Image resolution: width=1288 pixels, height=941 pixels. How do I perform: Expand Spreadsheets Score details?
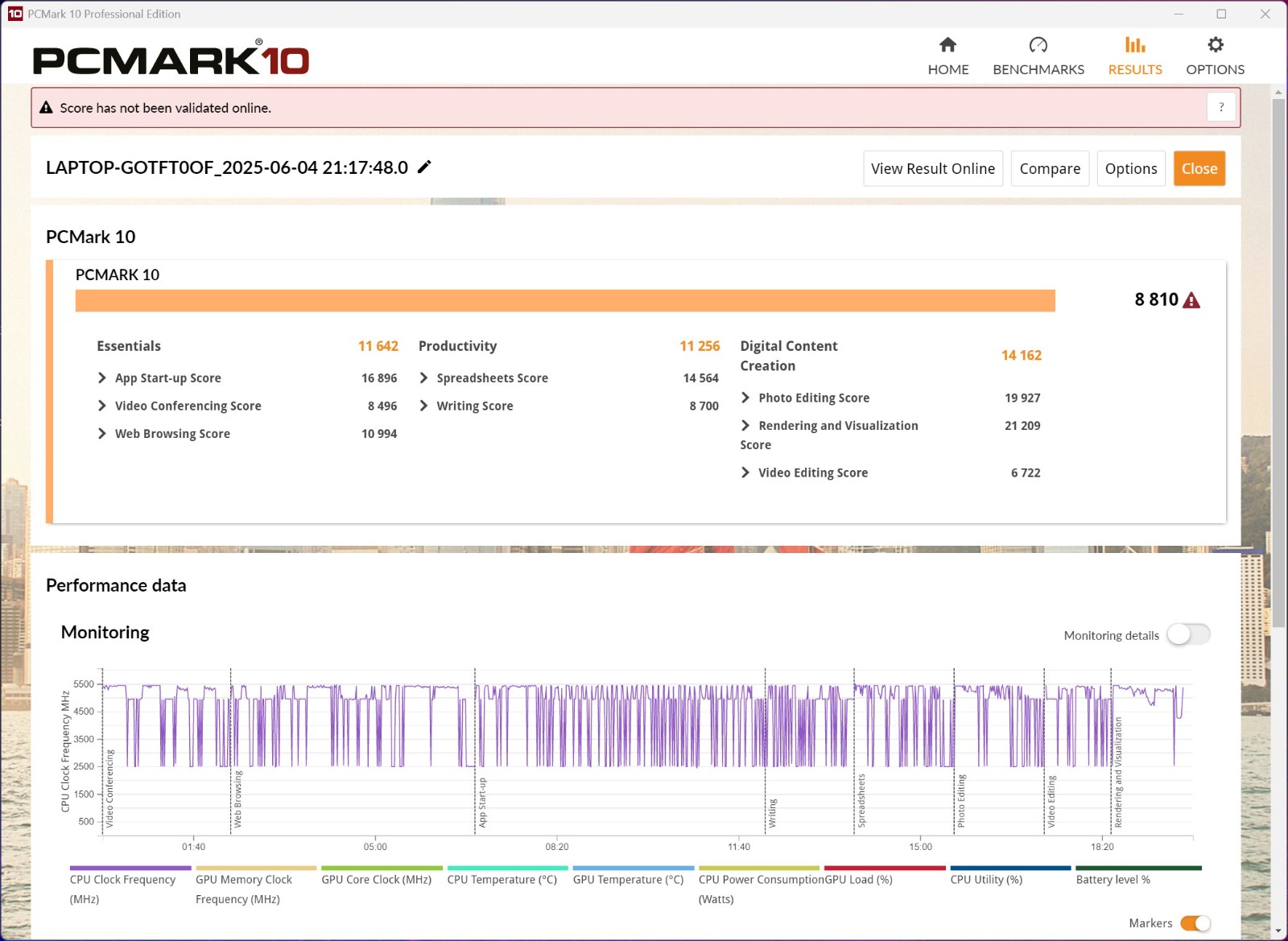[424, 378]
